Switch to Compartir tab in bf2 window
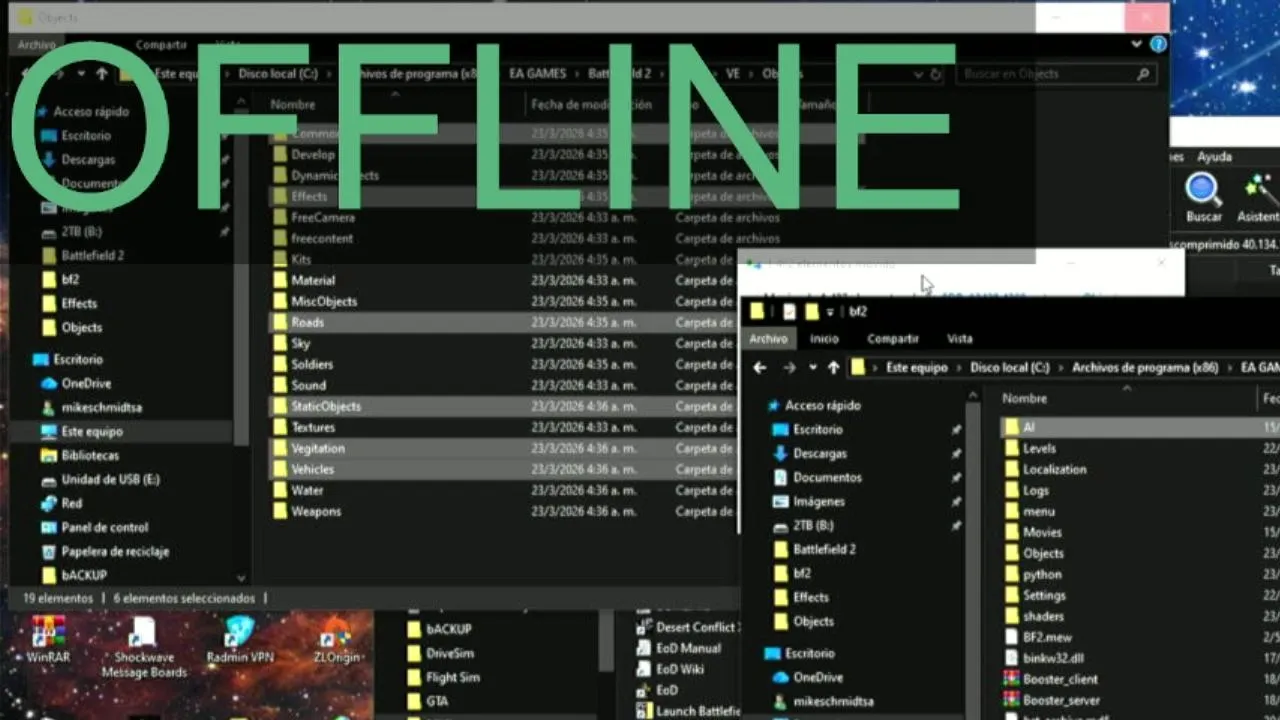Viewport: 1280px width, 720px height. tap(893, 339)
